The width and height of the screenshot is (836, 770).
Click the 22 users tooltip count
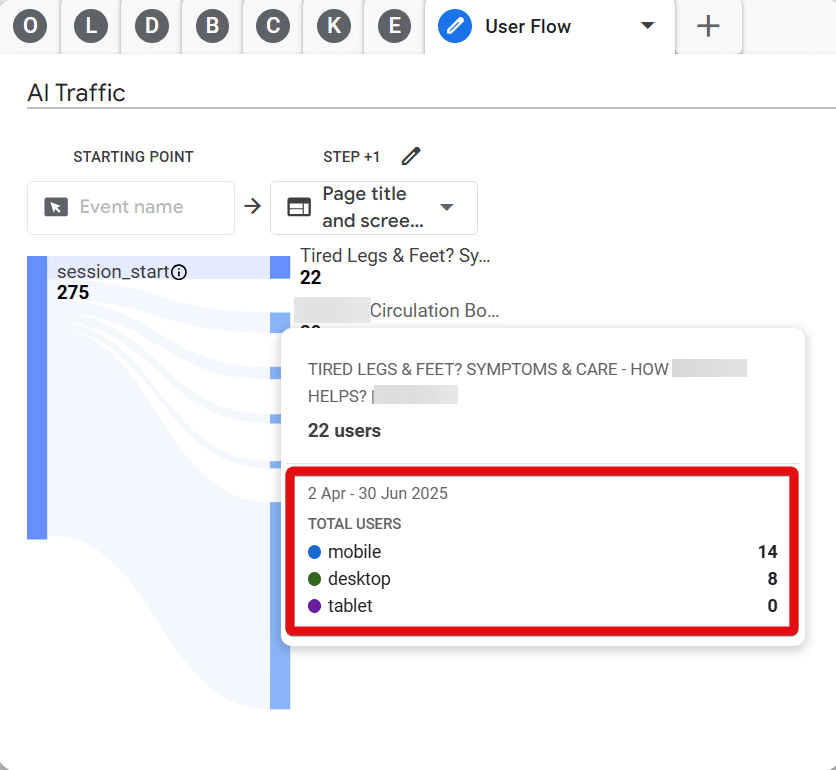tap(344, 430)
